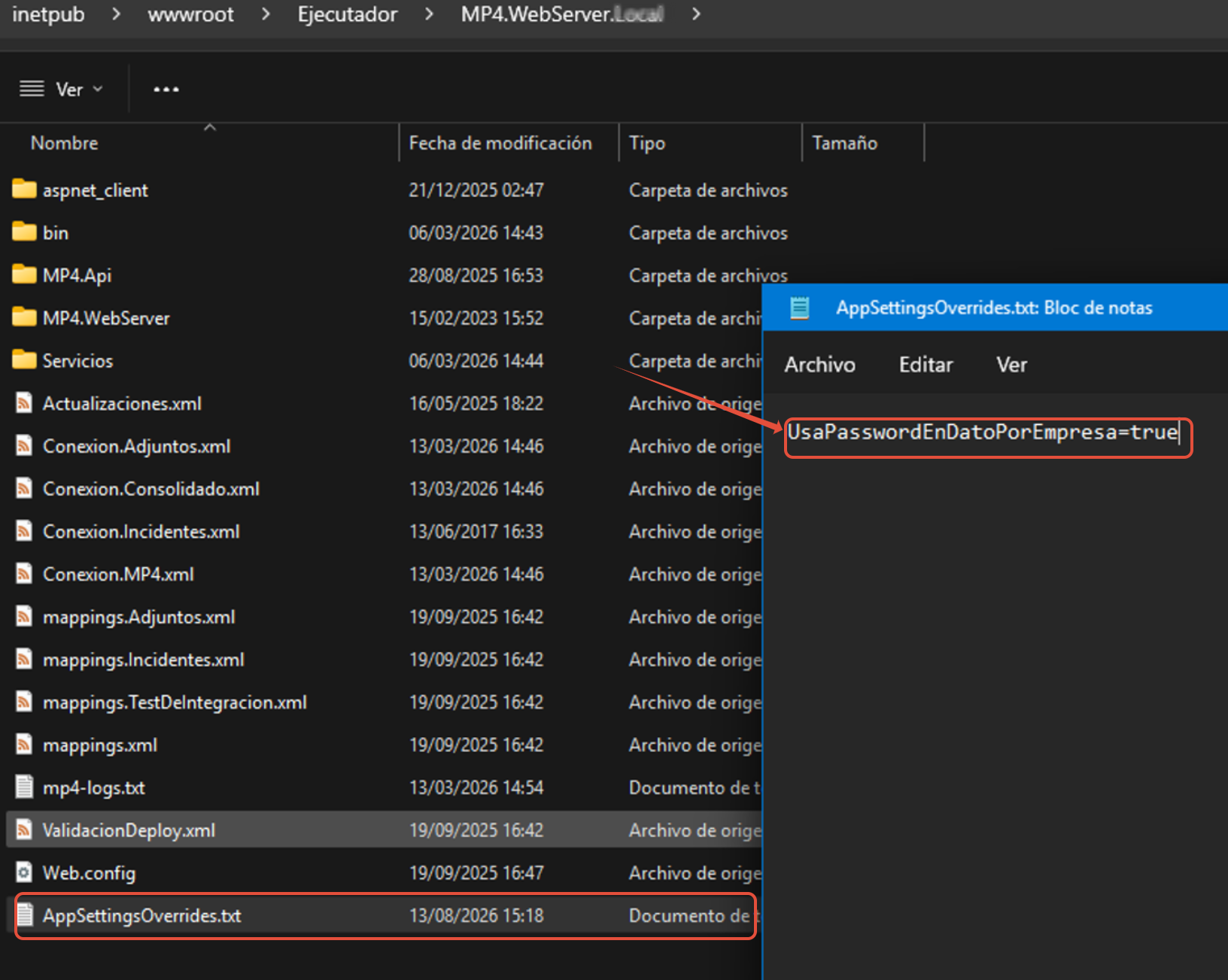Click the Notepad title bar AppSettingsOverrides.txt
The width and height of the screenshot is (1228, 980).
pos(994,308)
